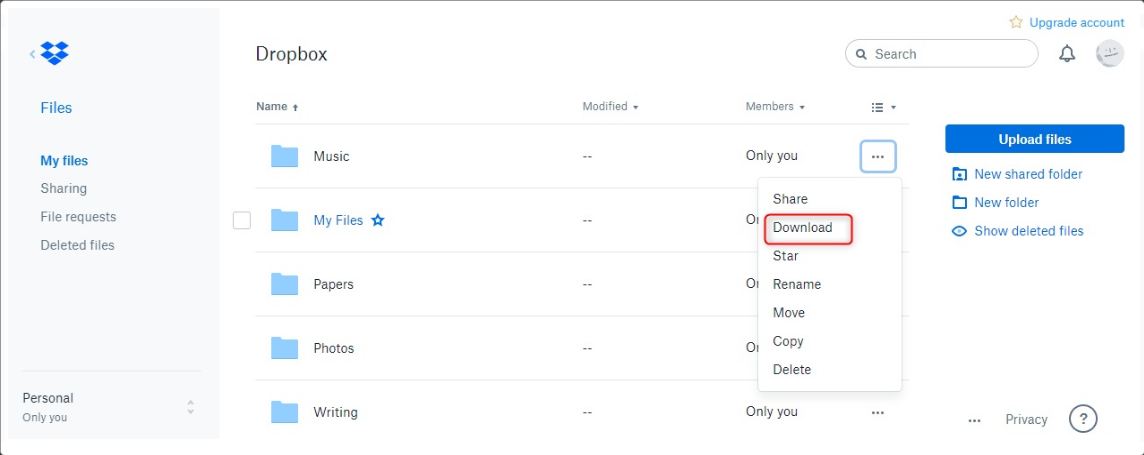1144x455 pixels.
Task: Open the list view options dropdown
Action: (x=883, y=107)
